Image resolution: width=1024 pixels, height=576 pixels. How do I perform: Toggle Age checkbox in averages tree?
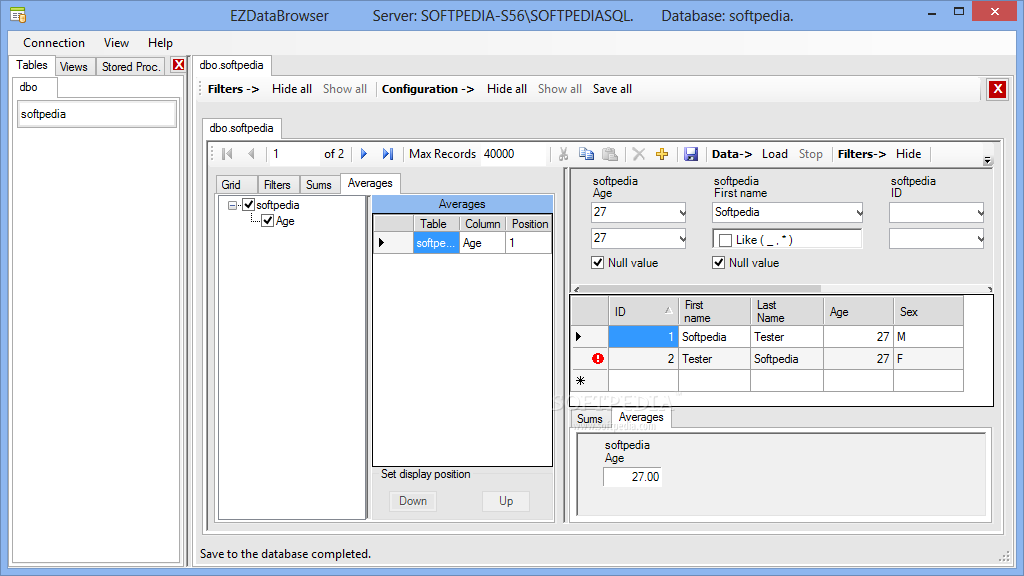(x=267, y=221)
